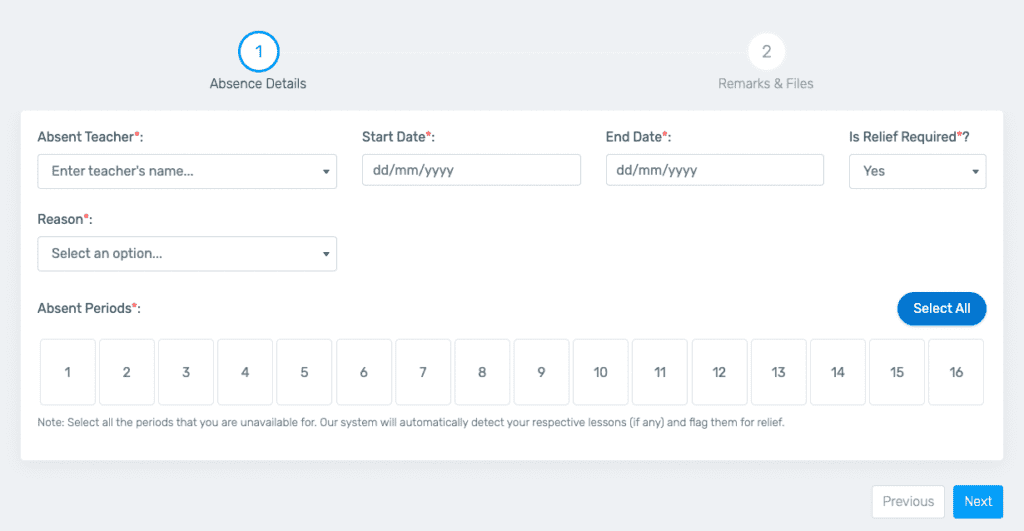
Task: Toggle absent period 9
Action: tap(541, 372)
